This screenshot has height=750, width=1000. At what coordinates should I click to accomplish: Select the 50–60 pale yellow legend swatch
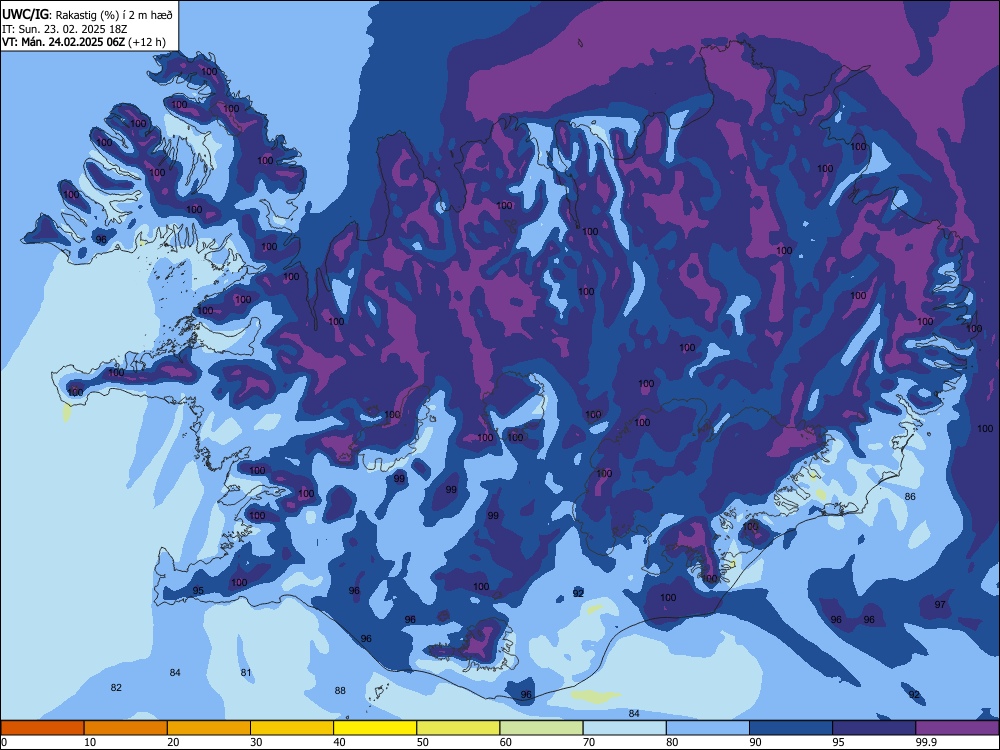coord(458,728)
